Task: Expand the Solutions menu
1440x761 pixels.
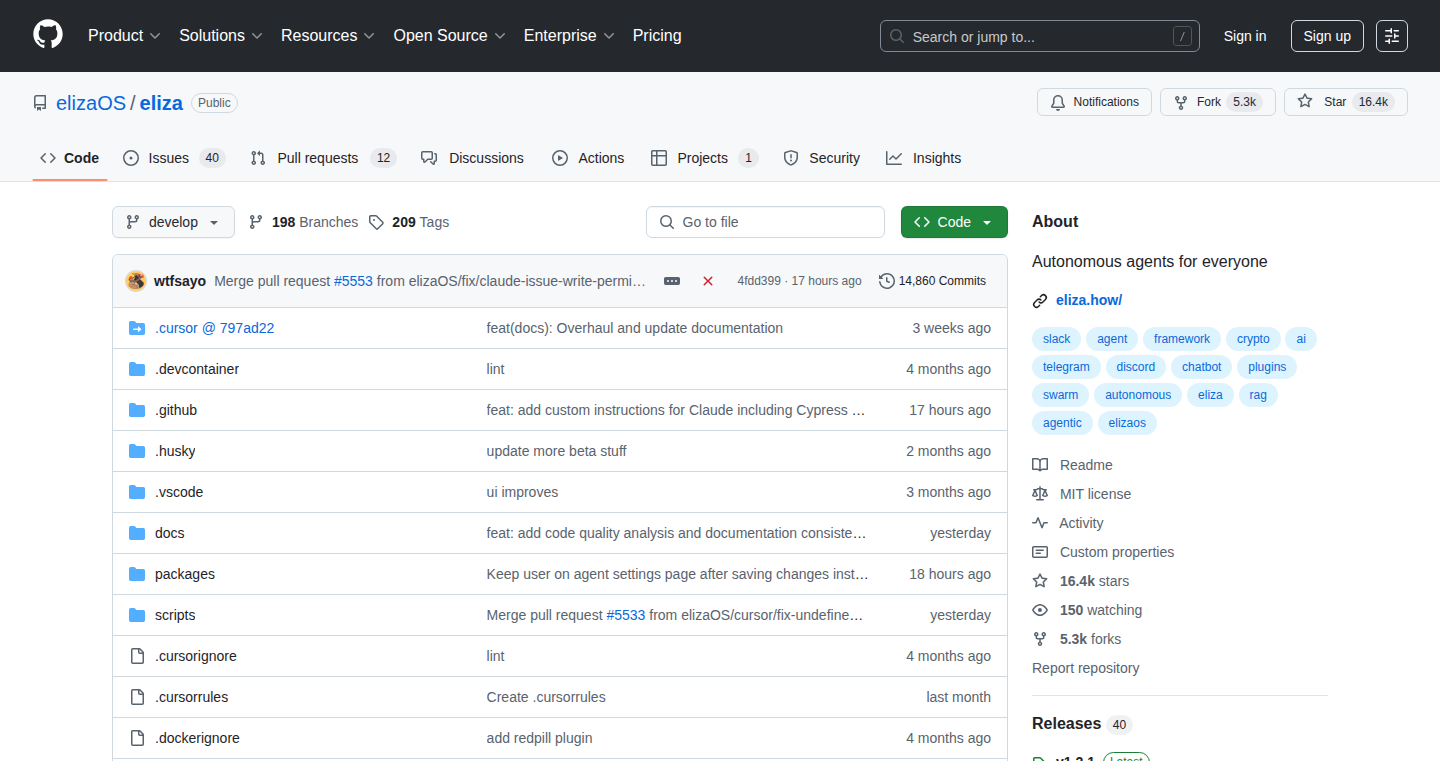Action: (x=221, y=35)
